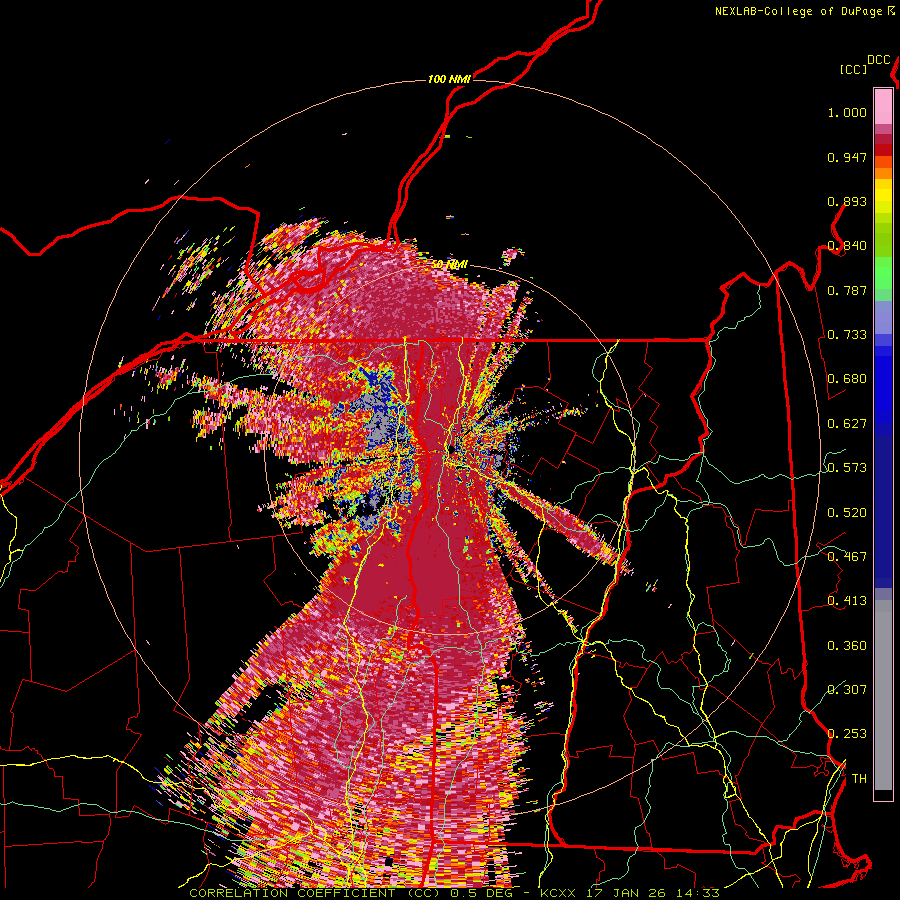Click the 0.947 scale value
The image size is (900, 900).
847,157
